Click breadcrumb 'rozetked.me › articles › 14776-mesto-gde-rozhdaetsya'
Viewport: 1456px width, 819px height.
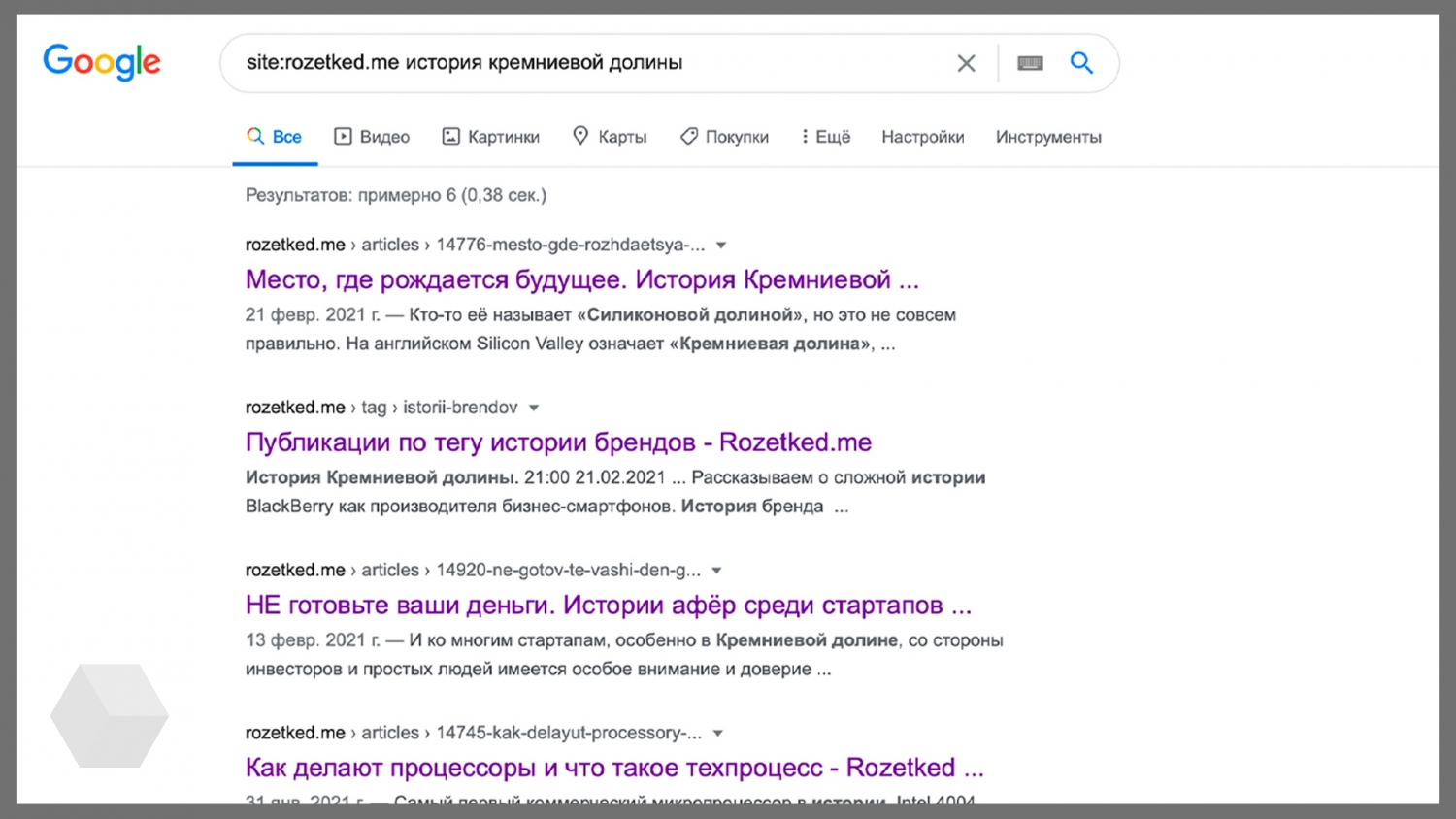coord(475,245)
